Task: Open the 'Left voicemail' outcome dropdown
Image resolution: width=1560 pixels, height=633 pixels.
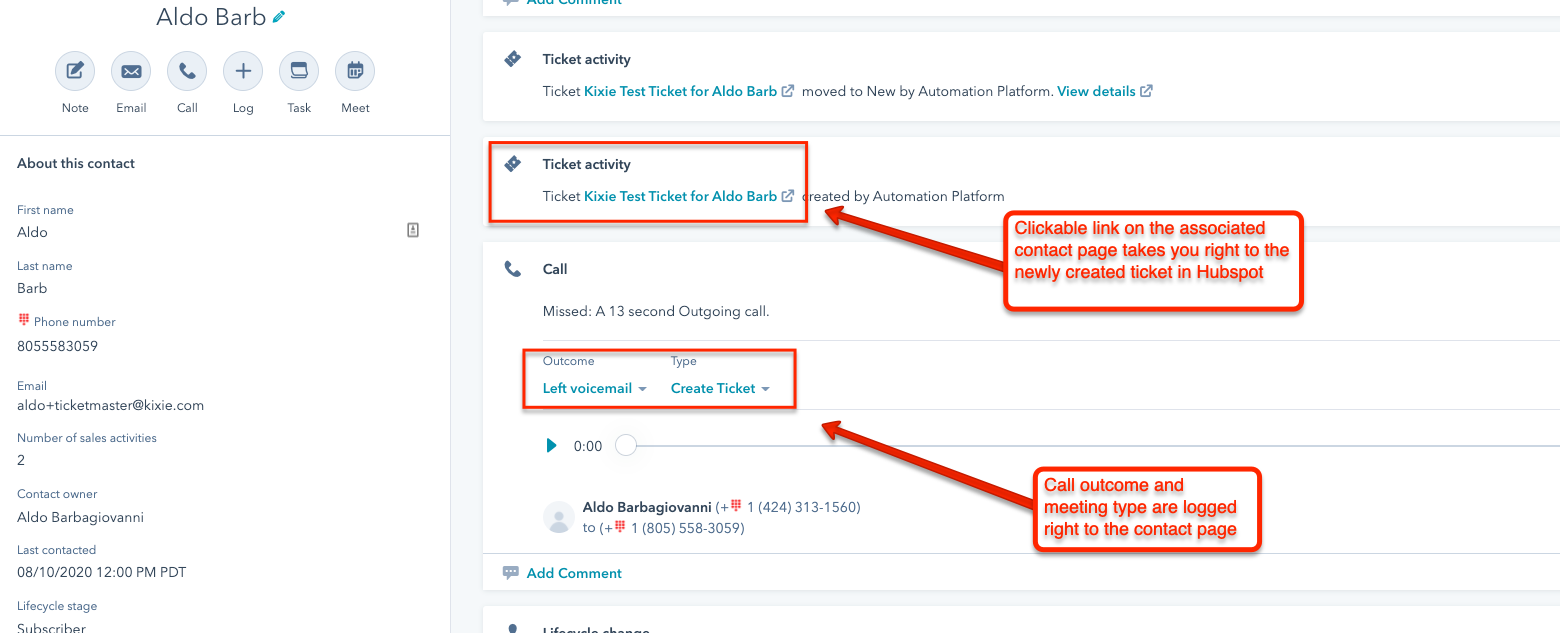Action: [x=595, y=388]
